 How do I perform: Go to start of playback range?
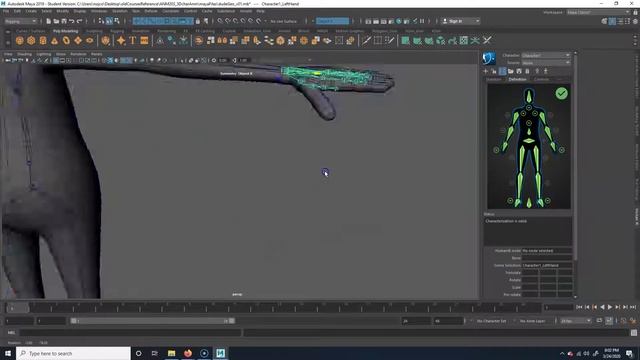pyautogui.click(x=579, y=307)
